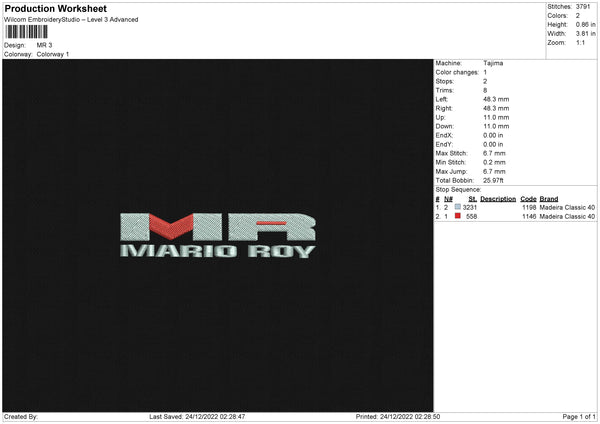Click the 'Code' column header

pyautogui.click(x=528, y=199)
